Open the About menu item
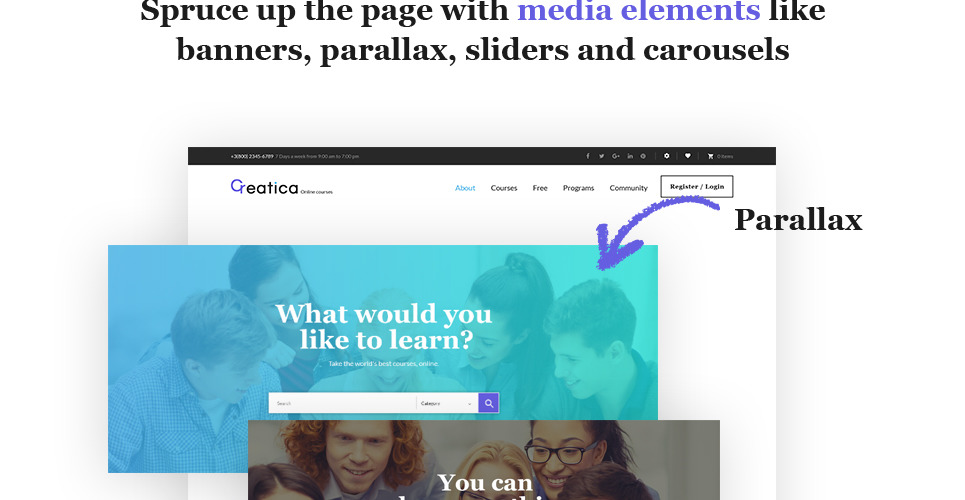This screenshot has width=965, height=500. [465, 188]
